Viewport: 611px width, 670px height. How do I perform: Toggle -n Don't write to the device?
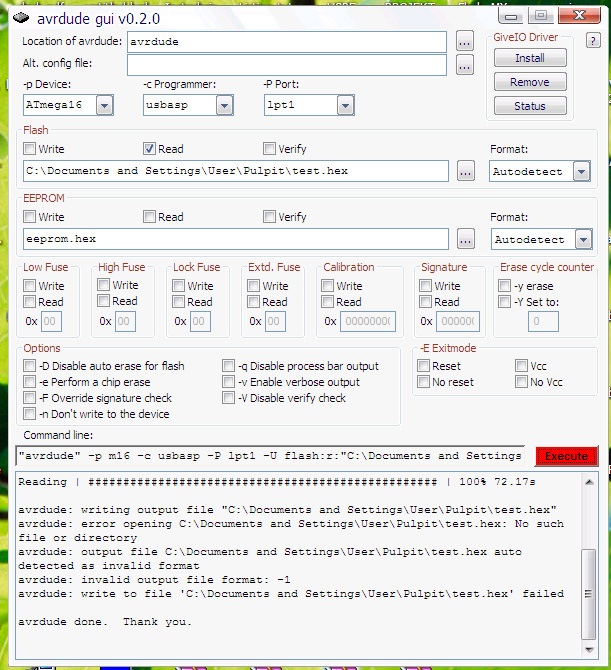pos(29,414)
